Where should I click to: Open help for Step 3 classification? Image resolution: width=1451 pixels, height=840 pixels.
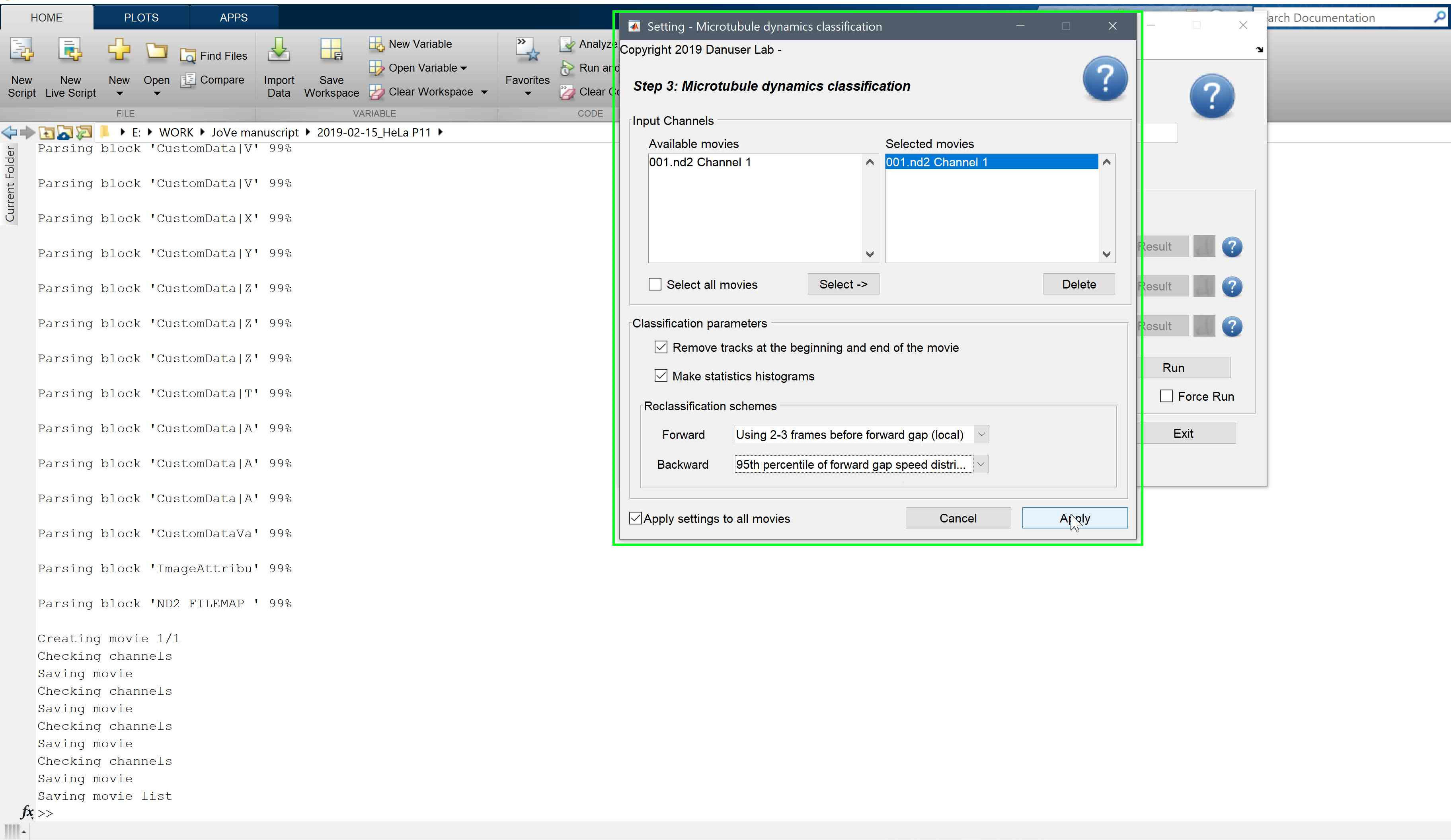click(x=1104, y=79)
